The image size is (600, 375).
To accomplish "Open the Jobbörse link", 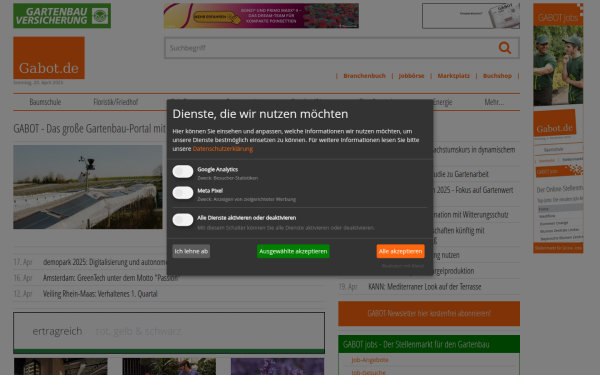I will tap(411, 76).
